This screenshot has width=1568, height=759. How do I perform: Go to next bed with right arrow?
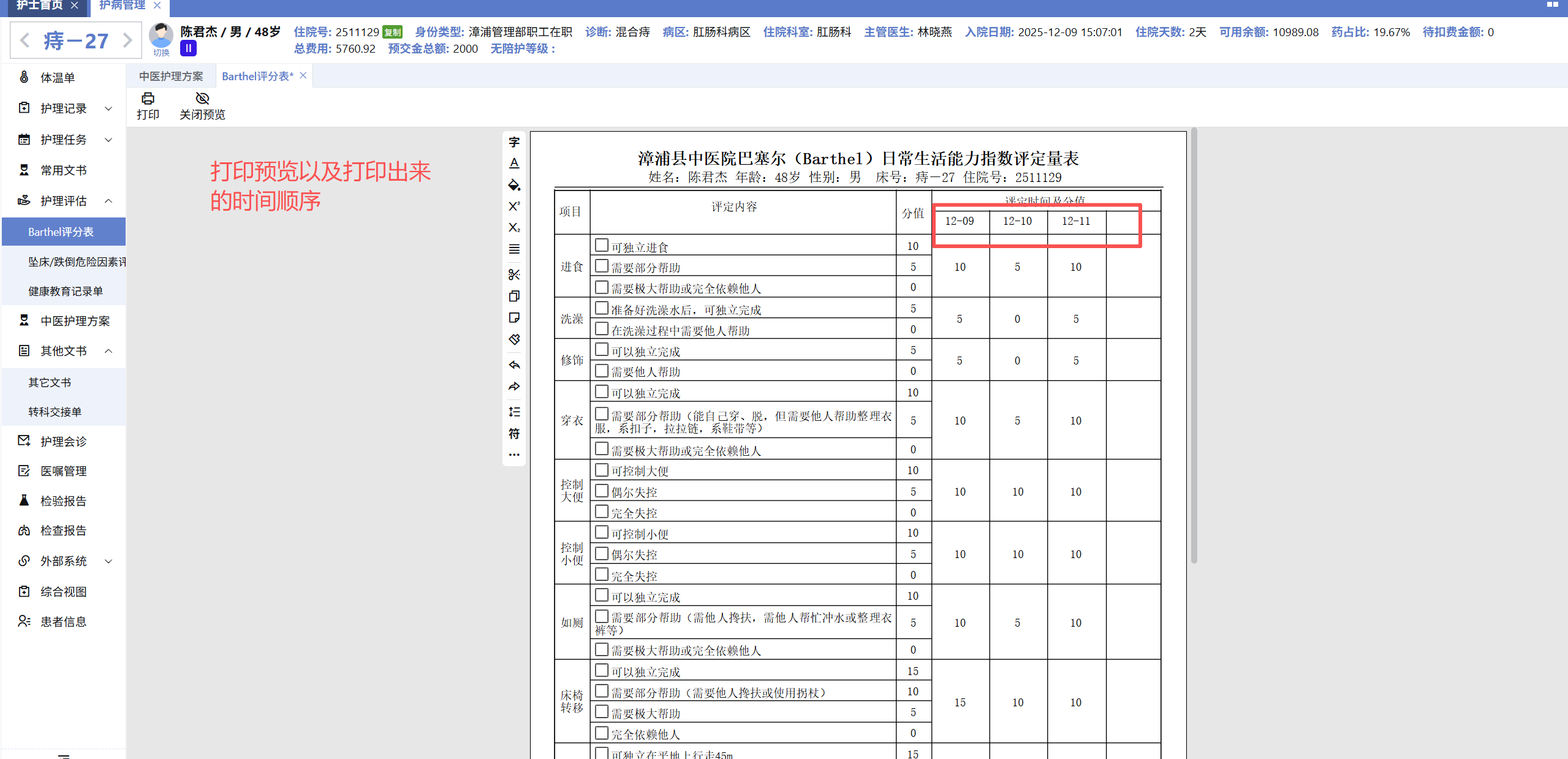click(x=127, y=40)
